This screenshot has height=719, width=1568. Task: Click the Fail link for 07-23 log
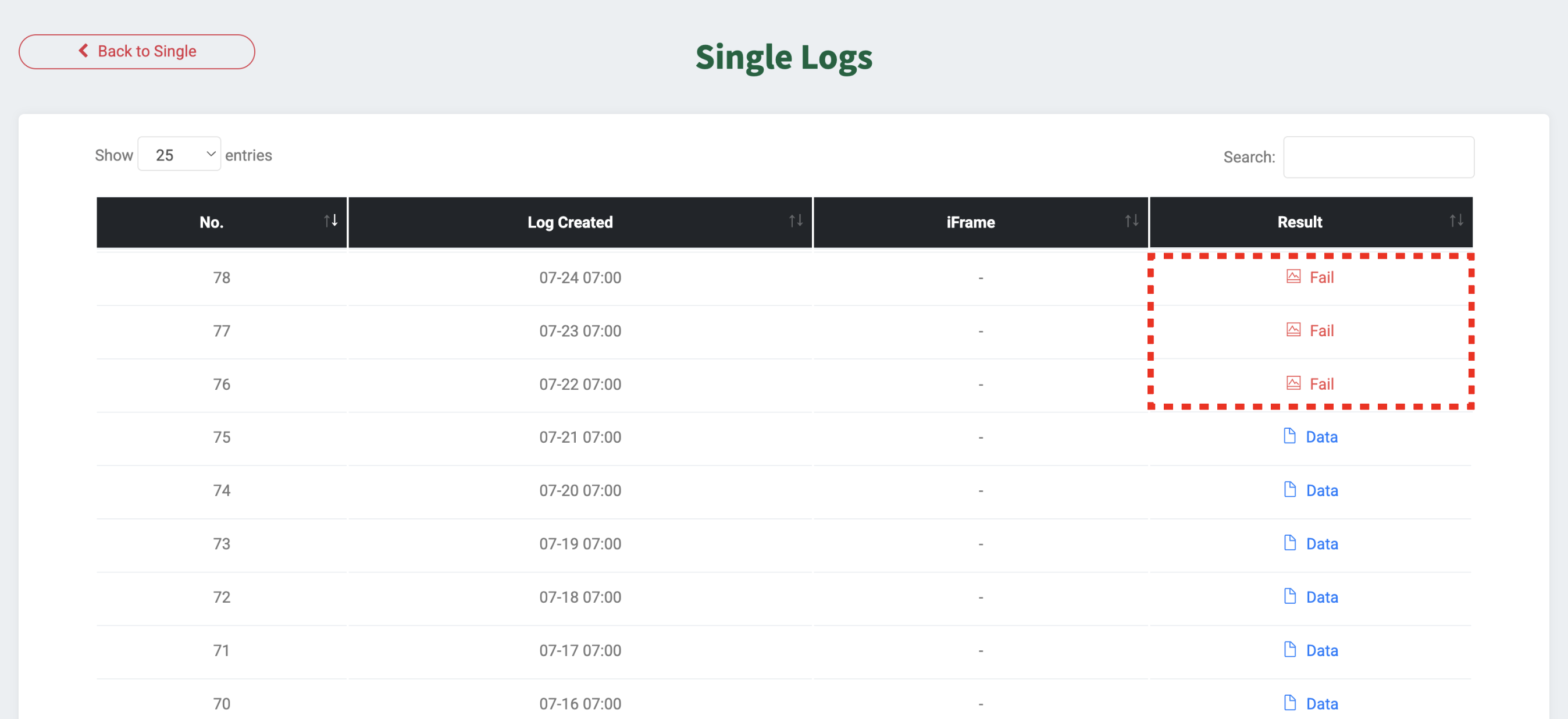(1321, 330)
